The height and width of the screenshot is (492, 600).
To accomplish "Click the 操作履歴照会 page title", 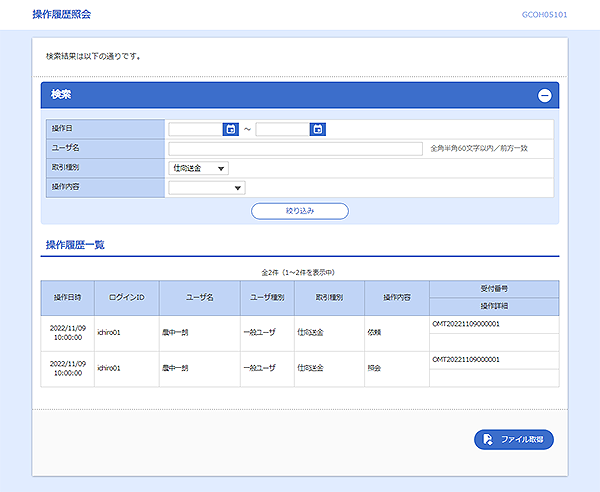I will (62, 15).
